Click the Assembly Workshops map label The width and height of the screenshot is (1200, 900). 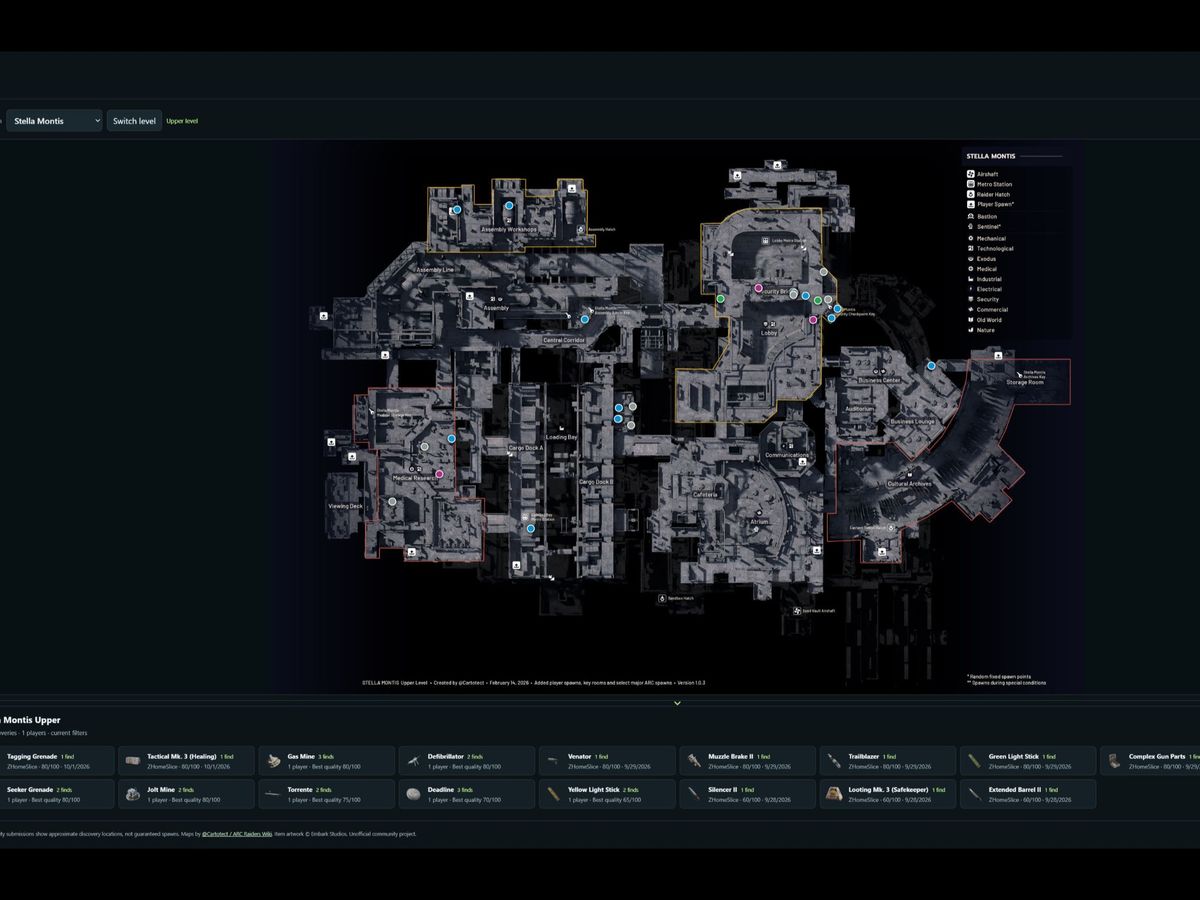(x=509, y=229)
